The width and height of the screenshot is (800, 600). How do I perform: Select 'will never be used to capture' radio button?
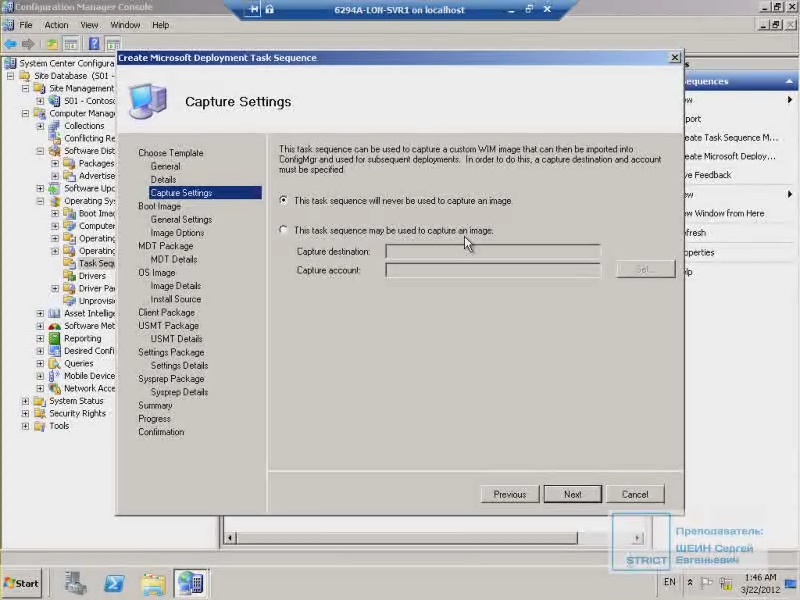coord(284,200)
